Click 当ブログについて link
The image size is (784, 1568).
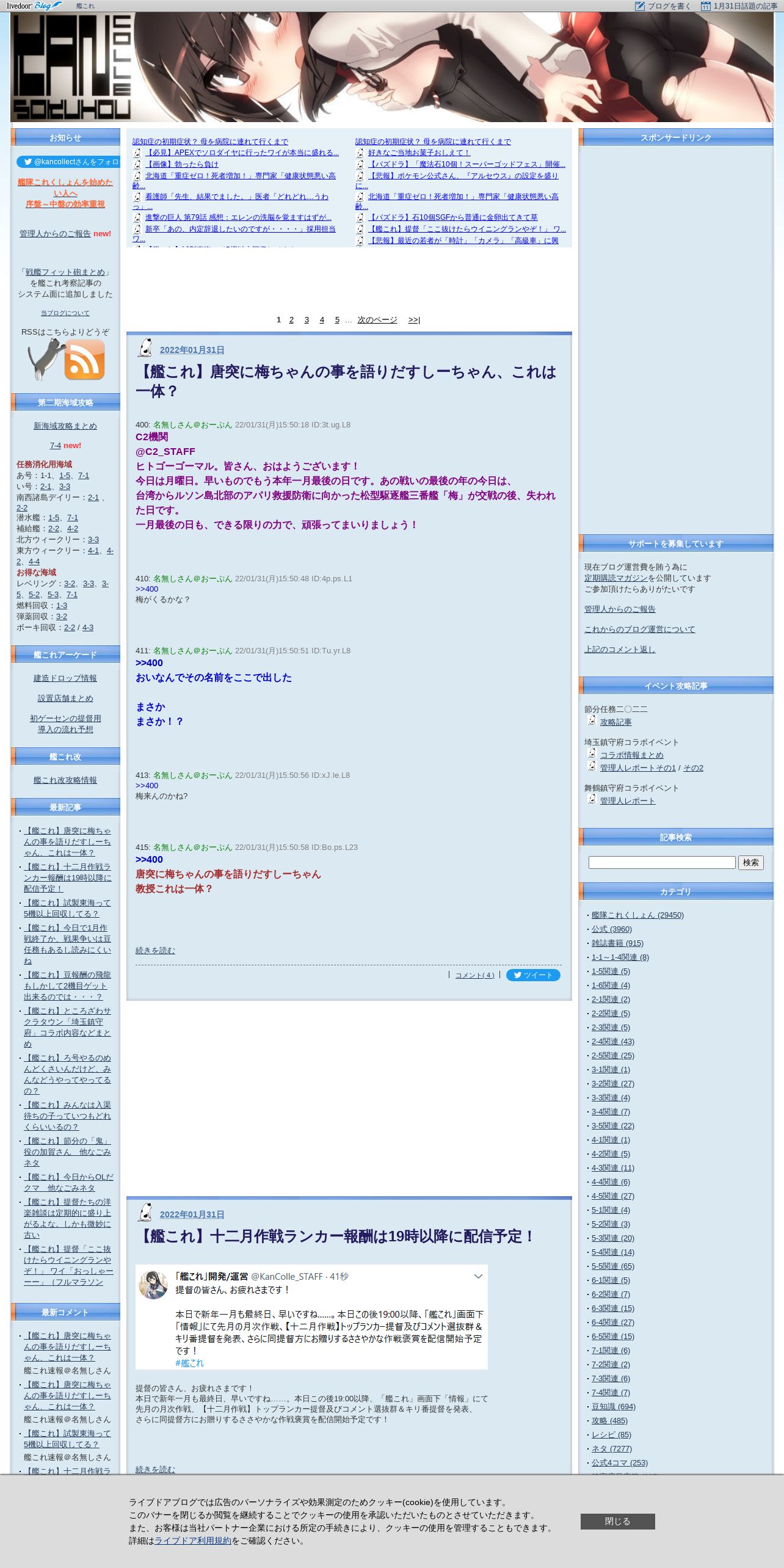pyautogui.click(x=65, y=313)
